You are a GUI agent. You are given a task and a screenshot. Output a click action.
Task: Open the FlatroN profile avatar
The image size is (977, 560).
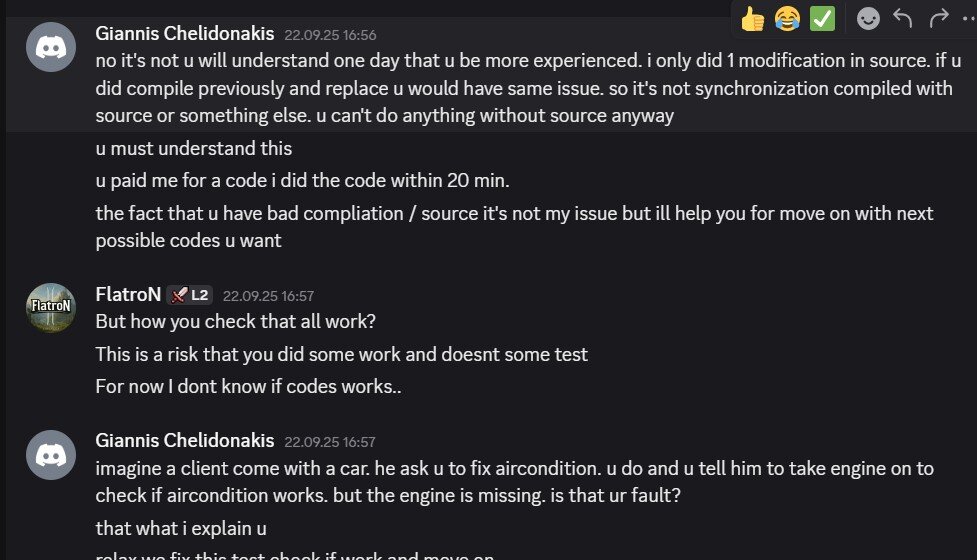pyautogui.click(x=51, y=308)
